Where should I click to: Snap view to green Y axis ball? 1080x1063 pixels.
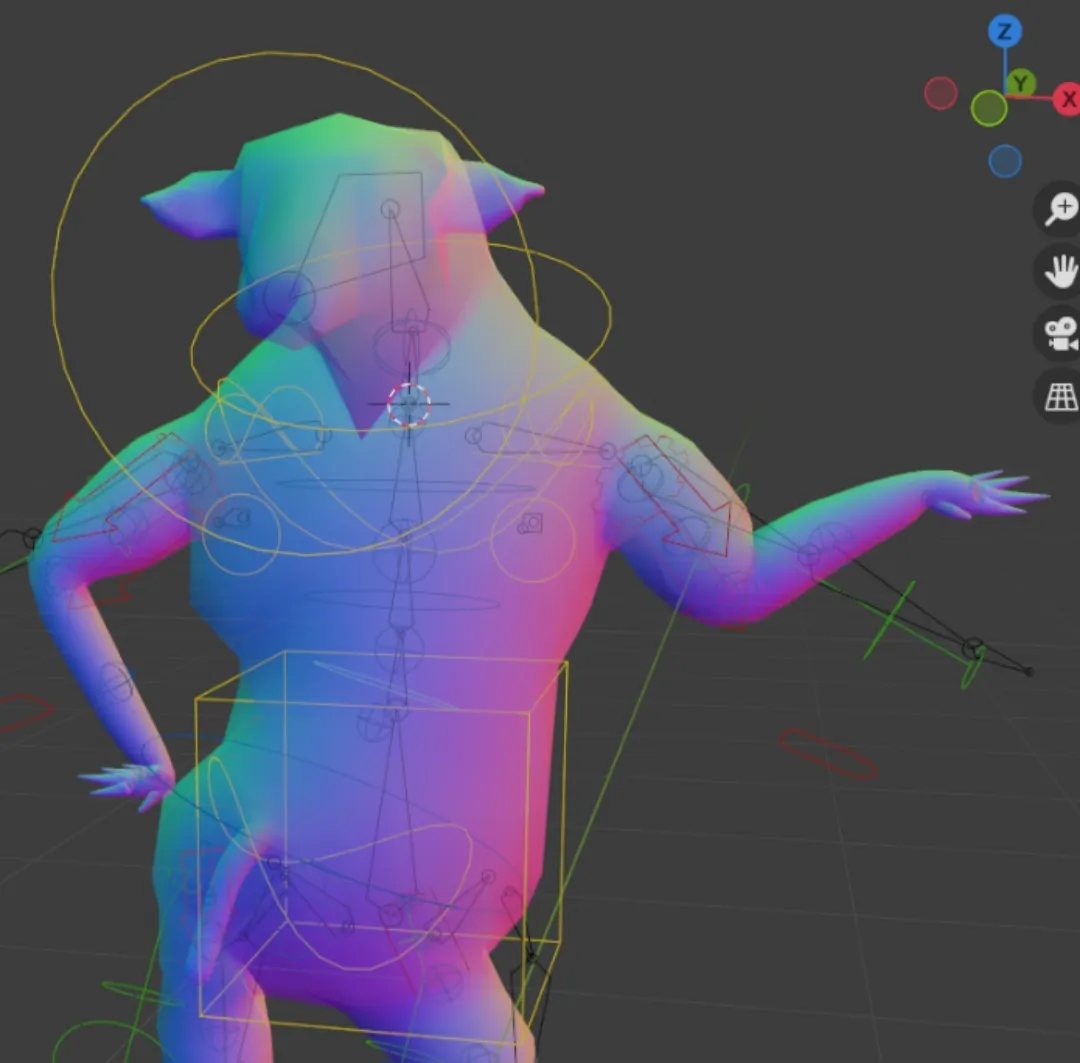tap(1019, 83)
